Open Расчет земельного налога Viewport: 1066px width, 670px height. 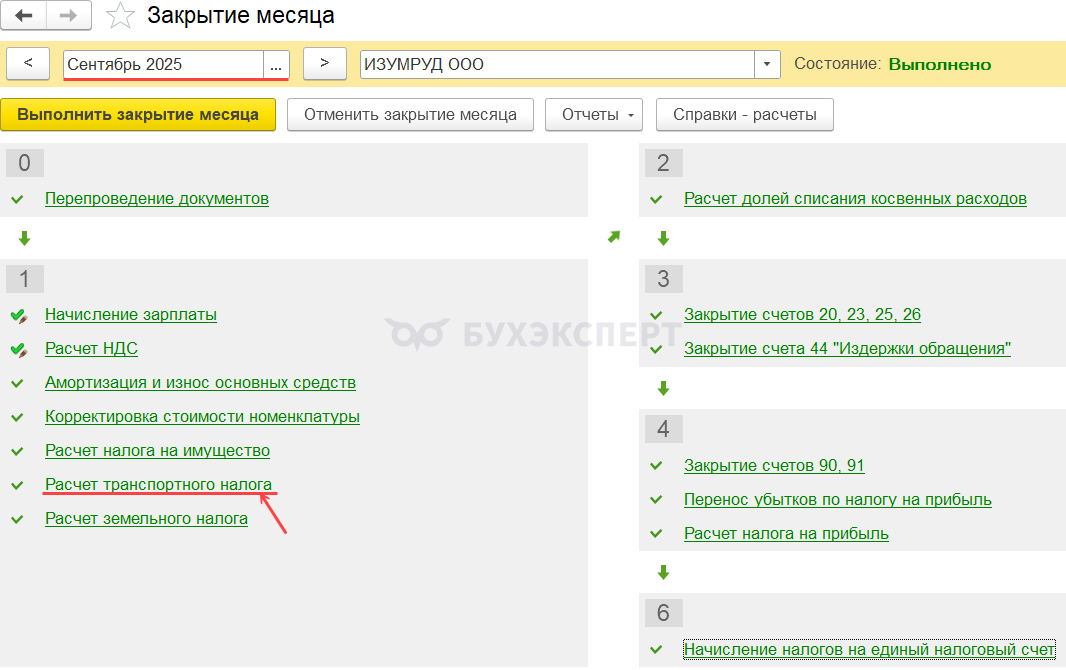(x=146, y=518)
